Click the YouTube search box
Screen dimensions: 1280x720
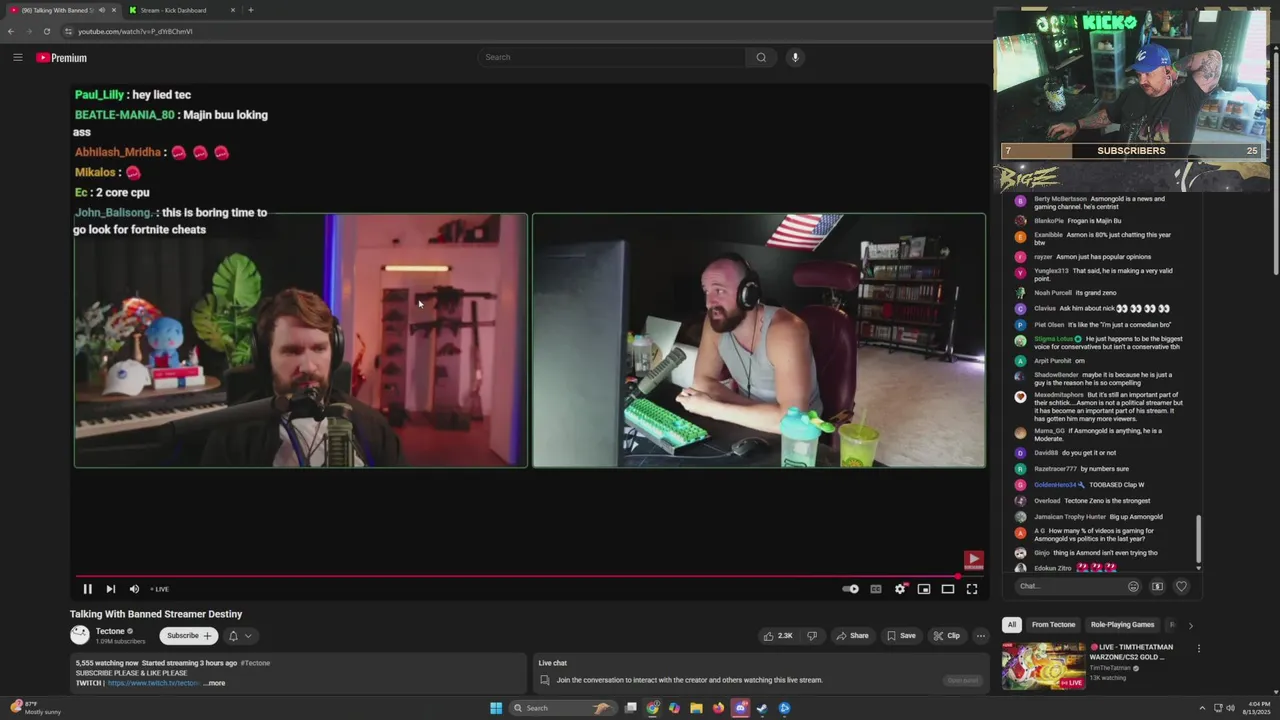coord(611,57)
